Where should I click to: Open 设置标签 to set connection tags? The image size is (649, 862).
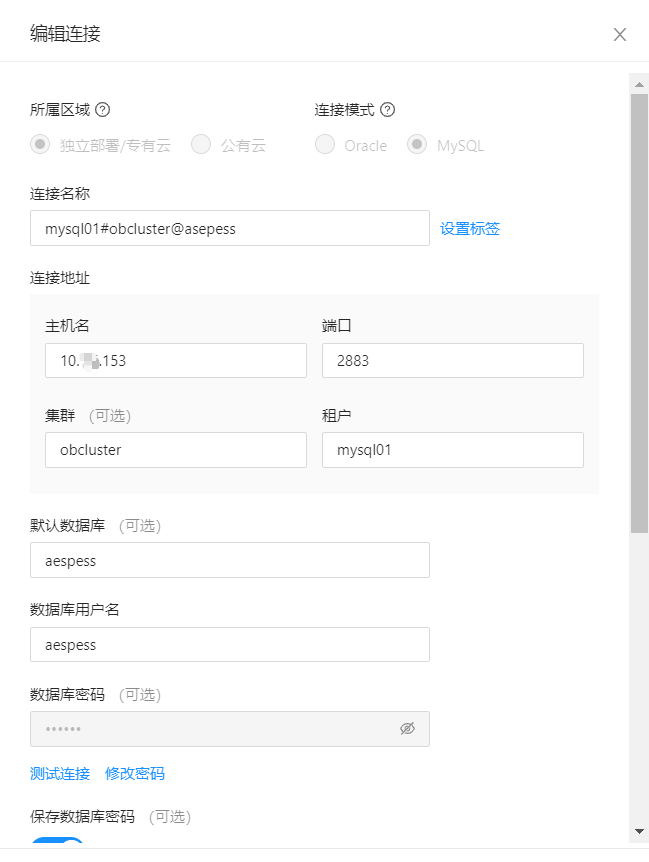(469, 228)
